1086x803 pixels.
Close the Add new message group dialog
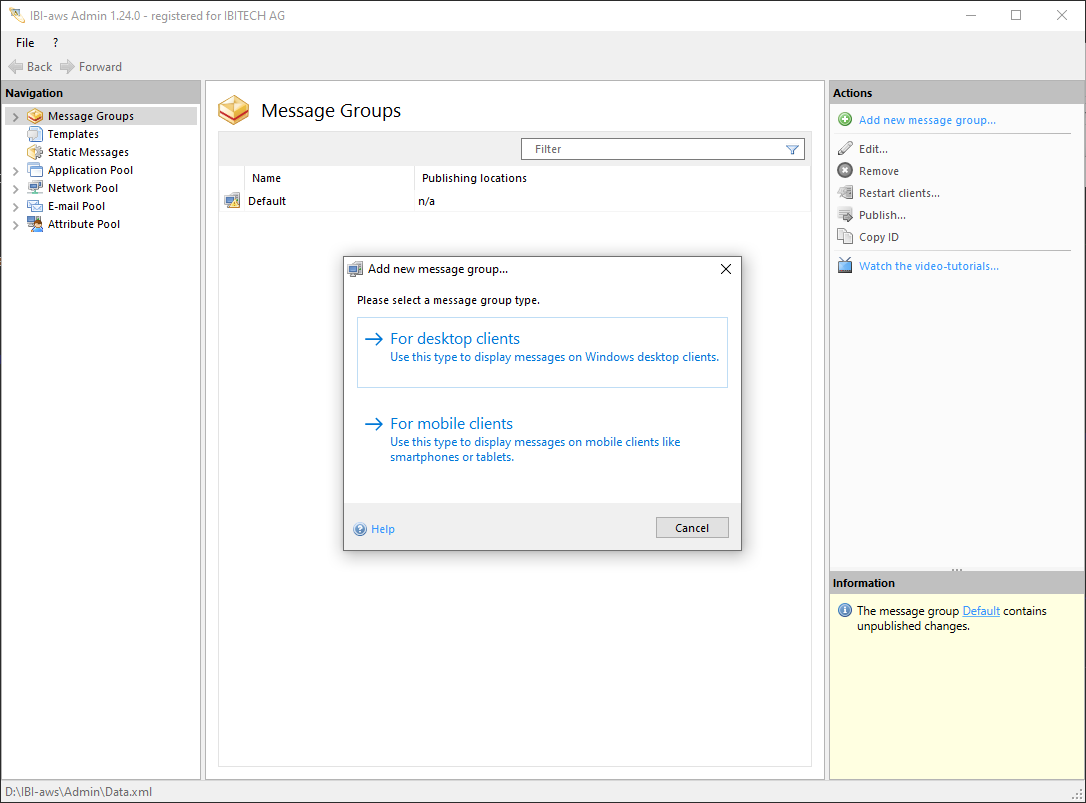[x=726, y=269]
